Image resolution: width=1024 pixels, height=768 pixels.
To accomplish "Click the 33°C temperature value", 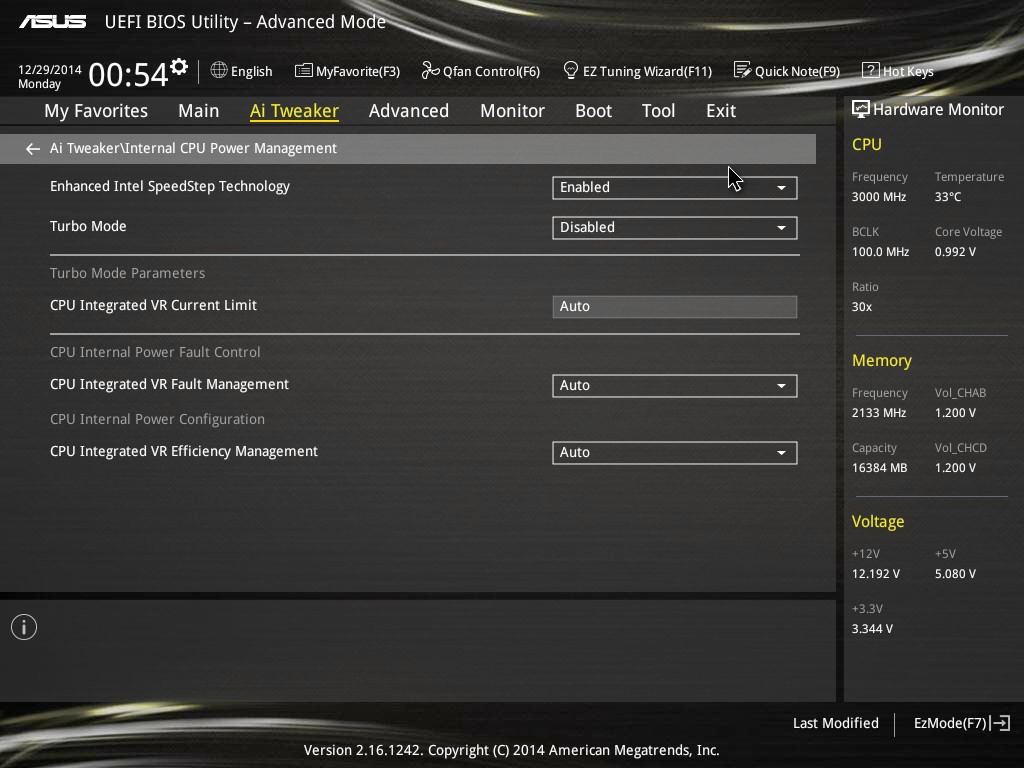I will [x=948, y=197].
